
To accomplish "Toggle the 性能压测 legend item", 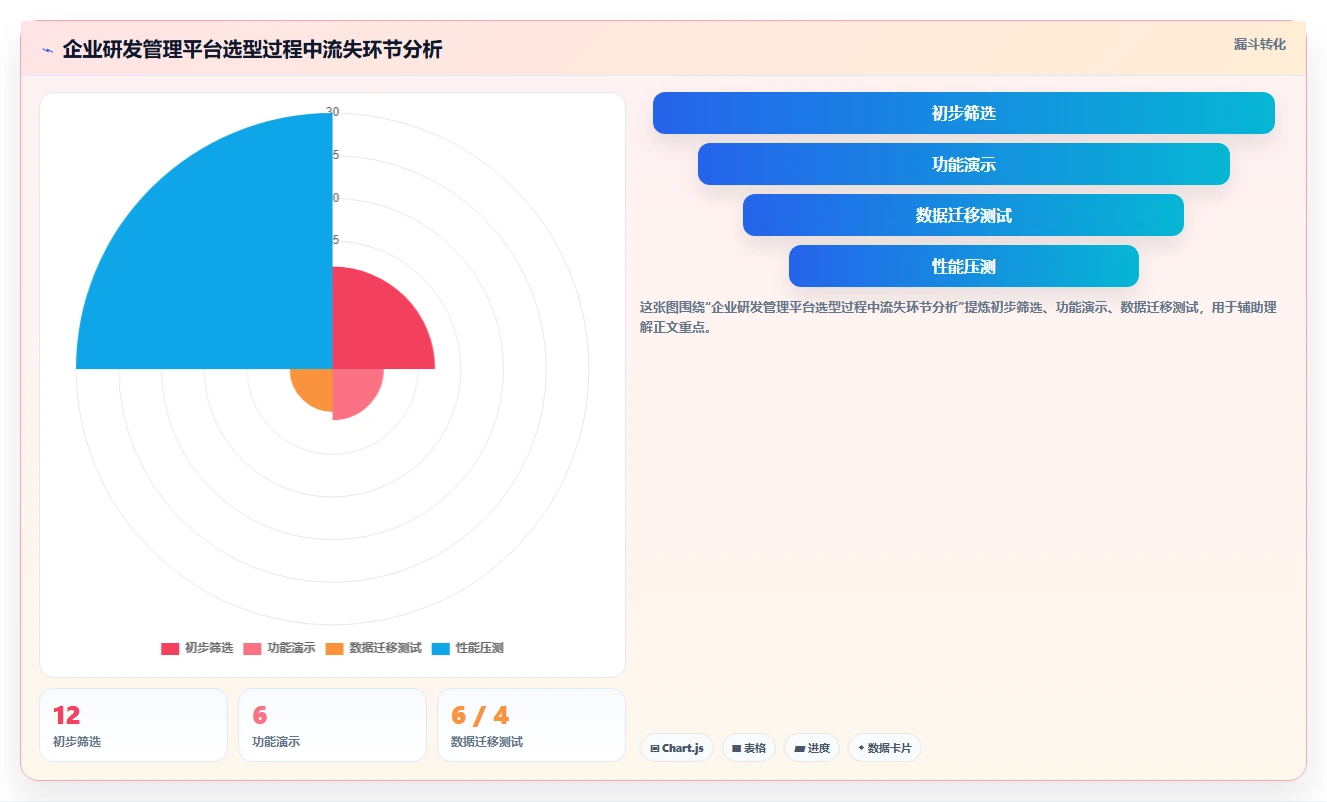I will click(468, 648).
